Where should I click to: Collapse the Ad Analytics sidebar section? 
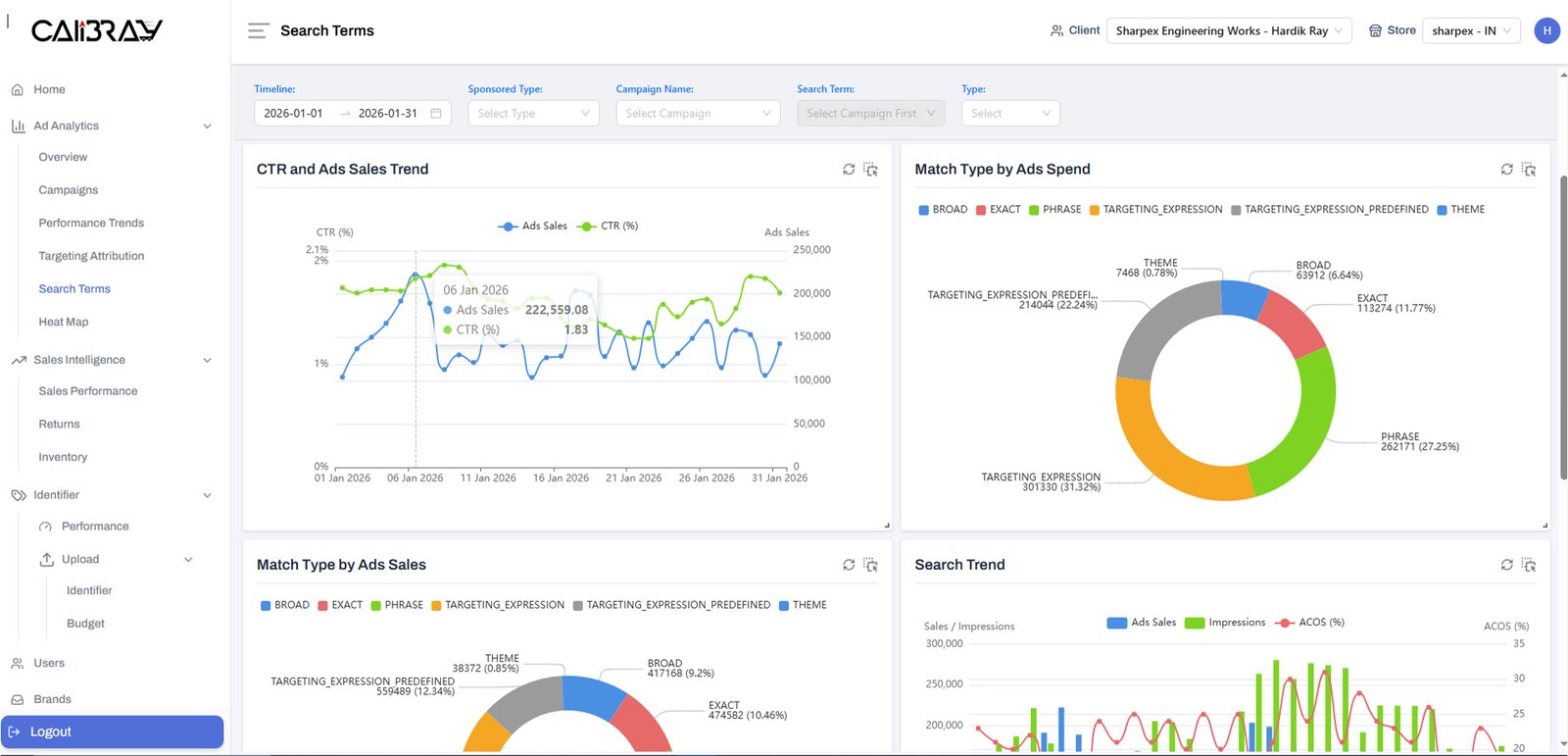(207, 126)
